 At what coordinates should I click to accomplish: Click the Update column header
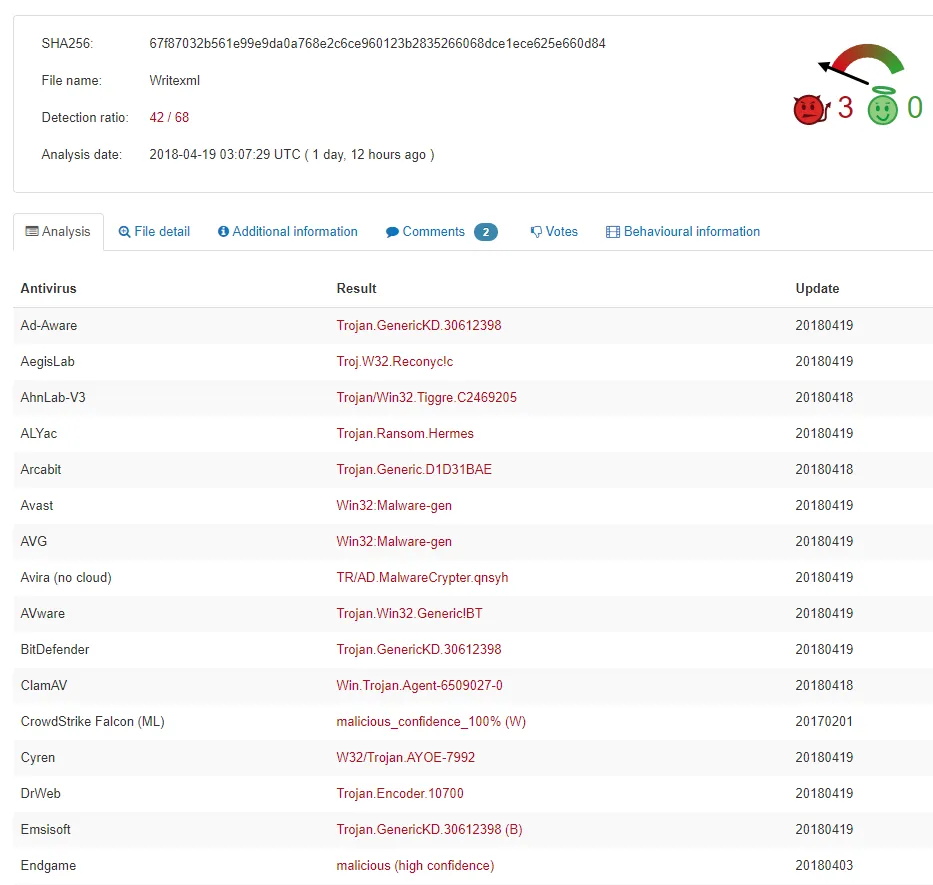pyautogui.click(x=818, y=289)
